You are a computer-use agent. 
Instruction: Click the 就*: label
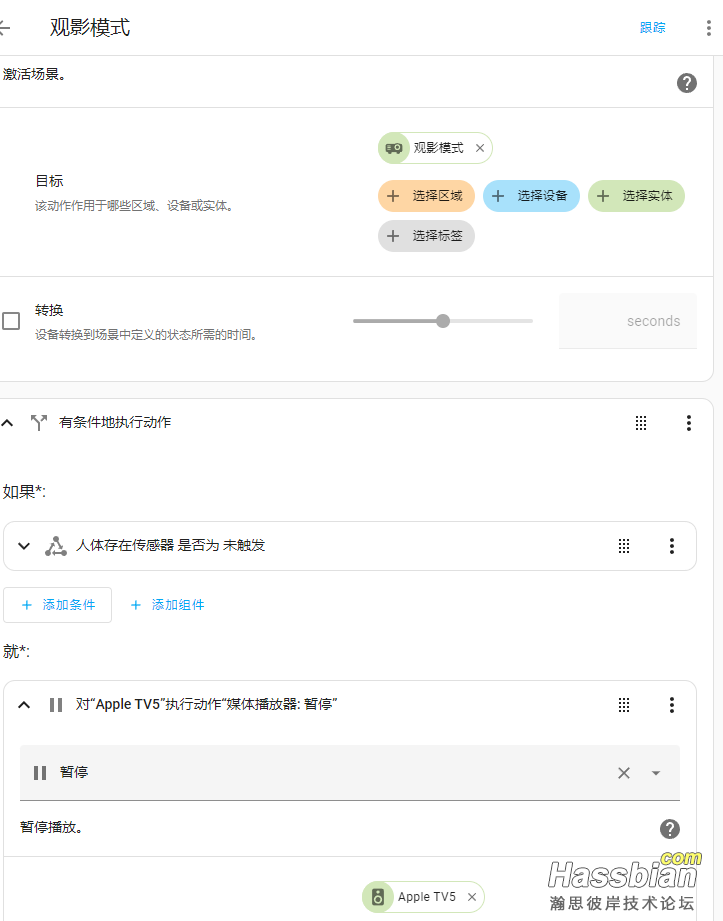(16, 651)
